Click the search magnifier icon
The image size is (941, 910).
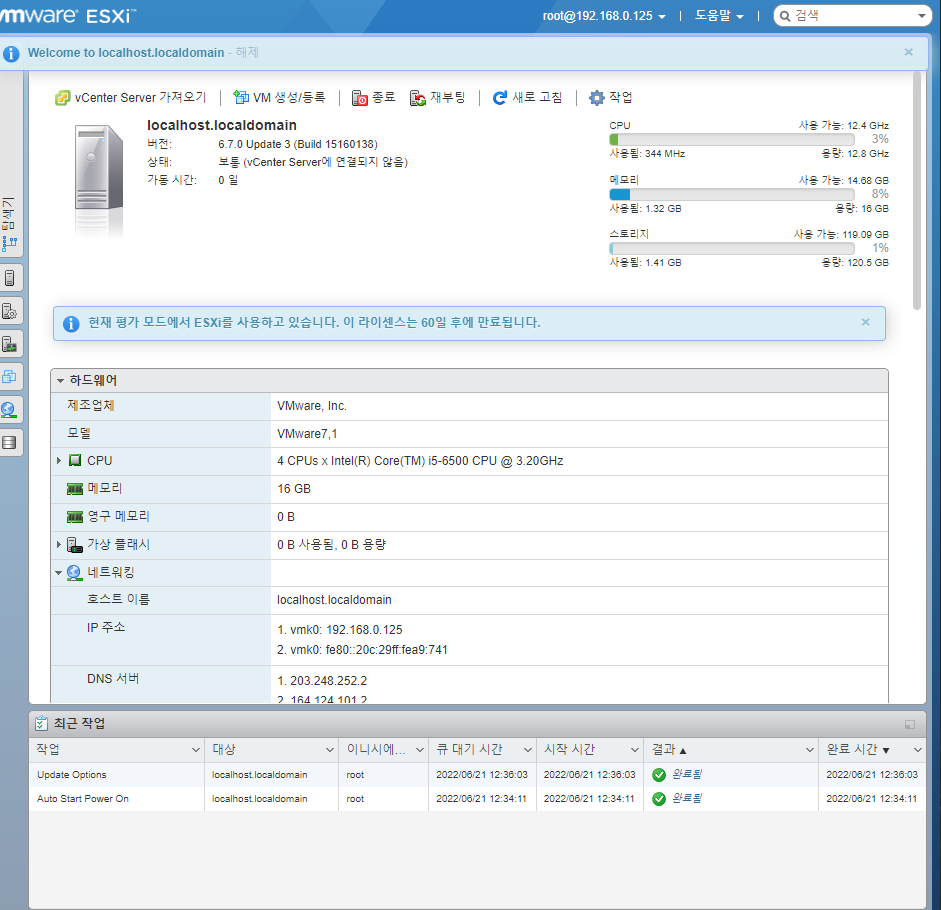point(785,16)
